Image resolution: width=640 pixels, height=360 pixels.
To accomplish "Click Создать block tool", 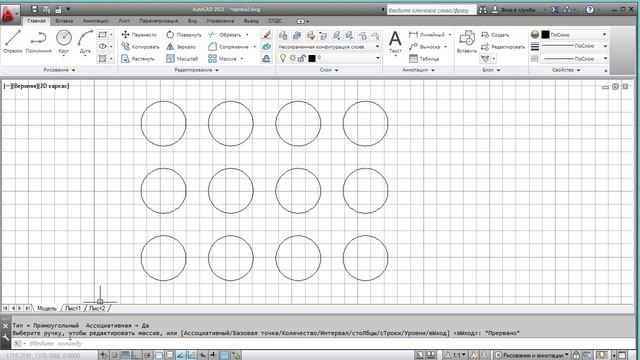I will click(495, 35).
